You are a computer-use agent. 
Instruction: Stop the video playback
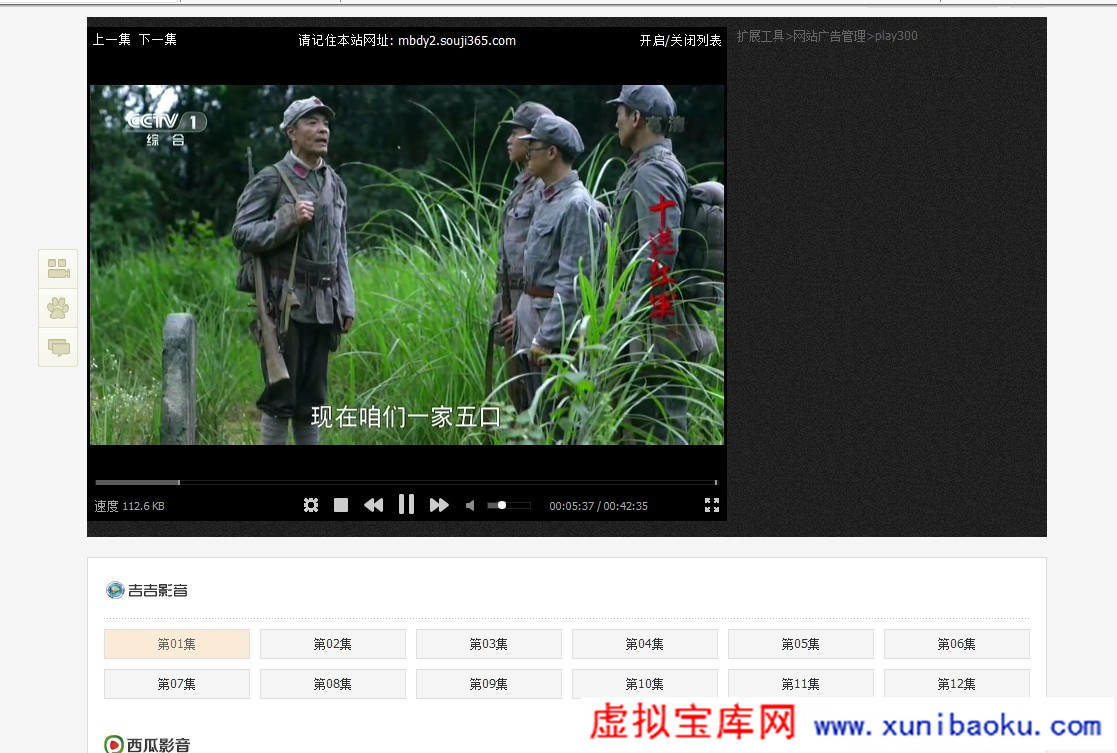coord(341,505)
